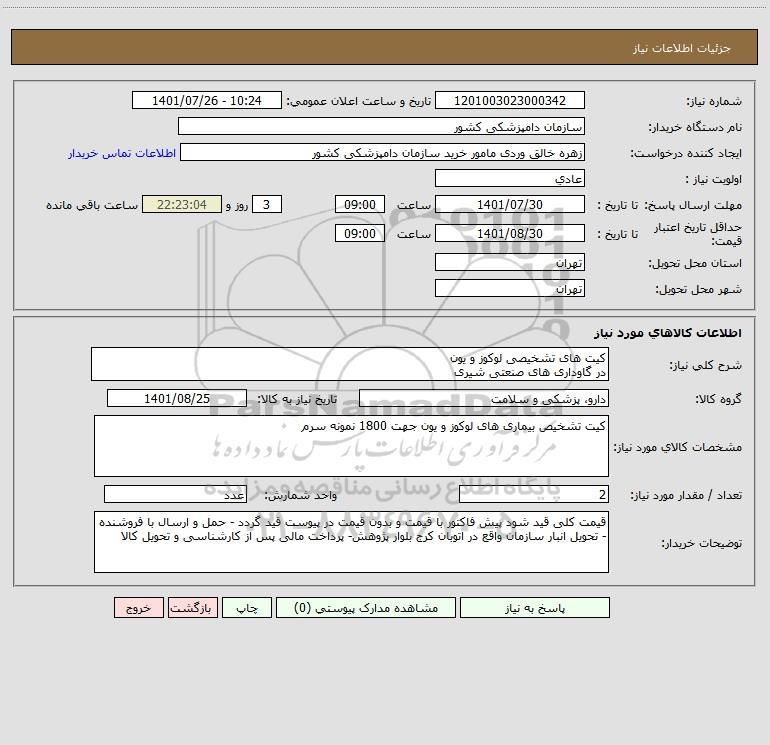
Task: Click the label مهلت ارسال پاسخ
Action: (693, 205)
